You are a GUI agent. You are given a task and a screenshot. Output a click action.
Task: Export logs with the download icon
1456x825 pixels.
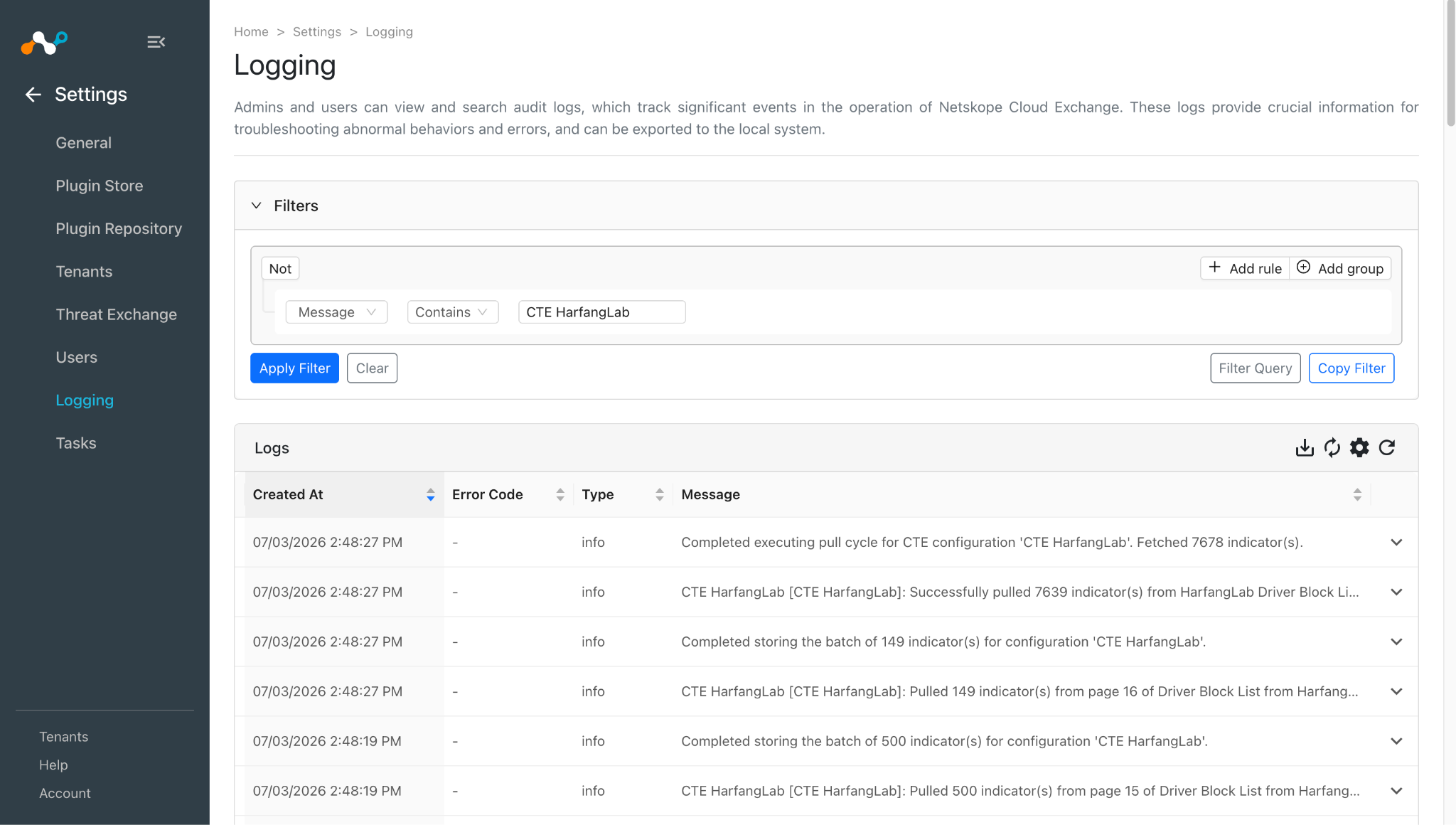coord(1305,448)
